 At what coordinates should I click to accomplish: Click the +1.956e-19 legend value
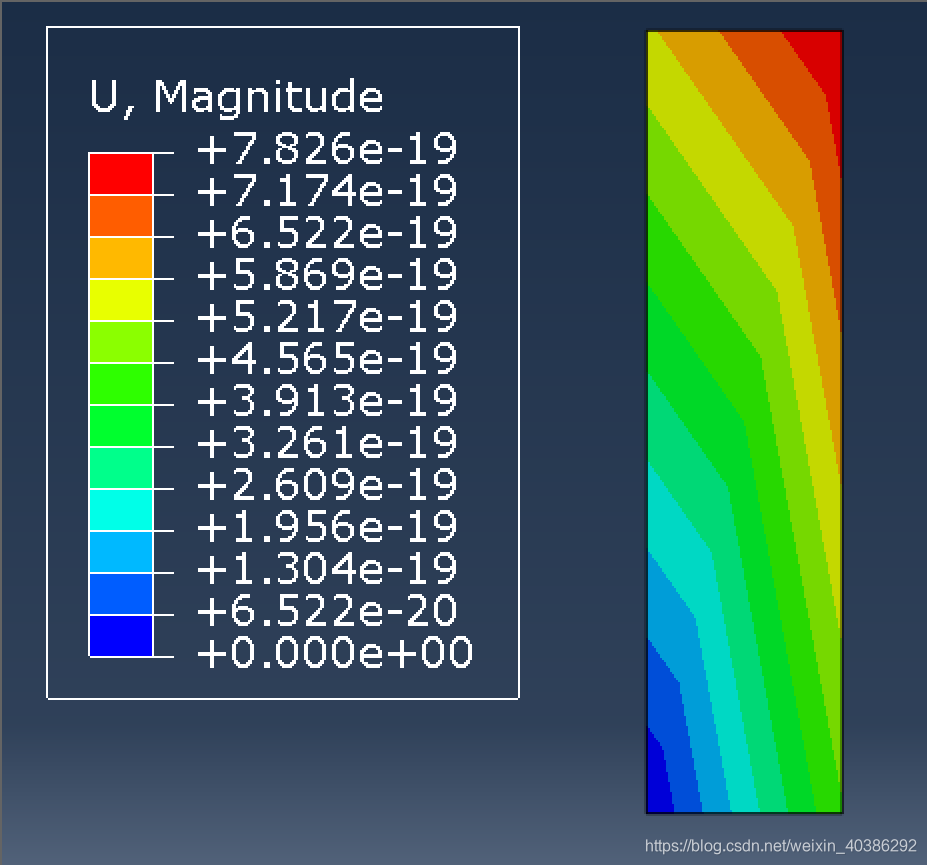[327, 527]
